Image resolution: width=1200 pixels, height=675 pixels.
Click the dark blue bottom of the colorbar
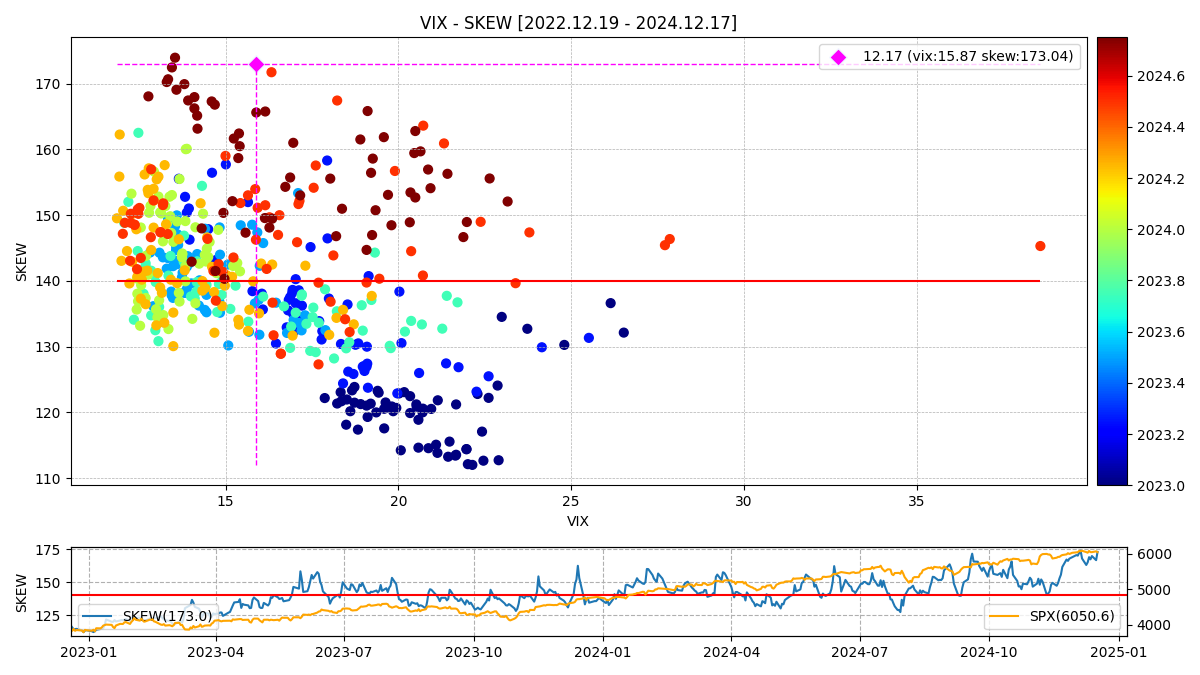[1111, 480]
